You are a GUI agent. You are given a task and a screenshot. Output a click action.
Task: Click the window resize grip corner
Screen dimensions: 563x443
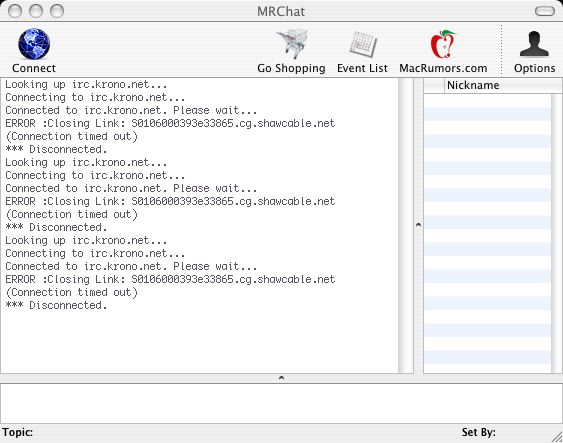(557, 437)
